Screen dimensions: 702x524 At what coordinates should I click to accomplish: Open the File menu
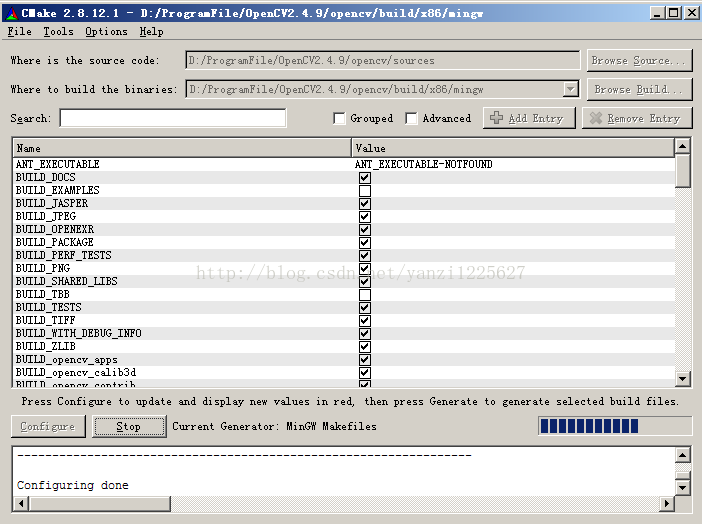[20, 31]
